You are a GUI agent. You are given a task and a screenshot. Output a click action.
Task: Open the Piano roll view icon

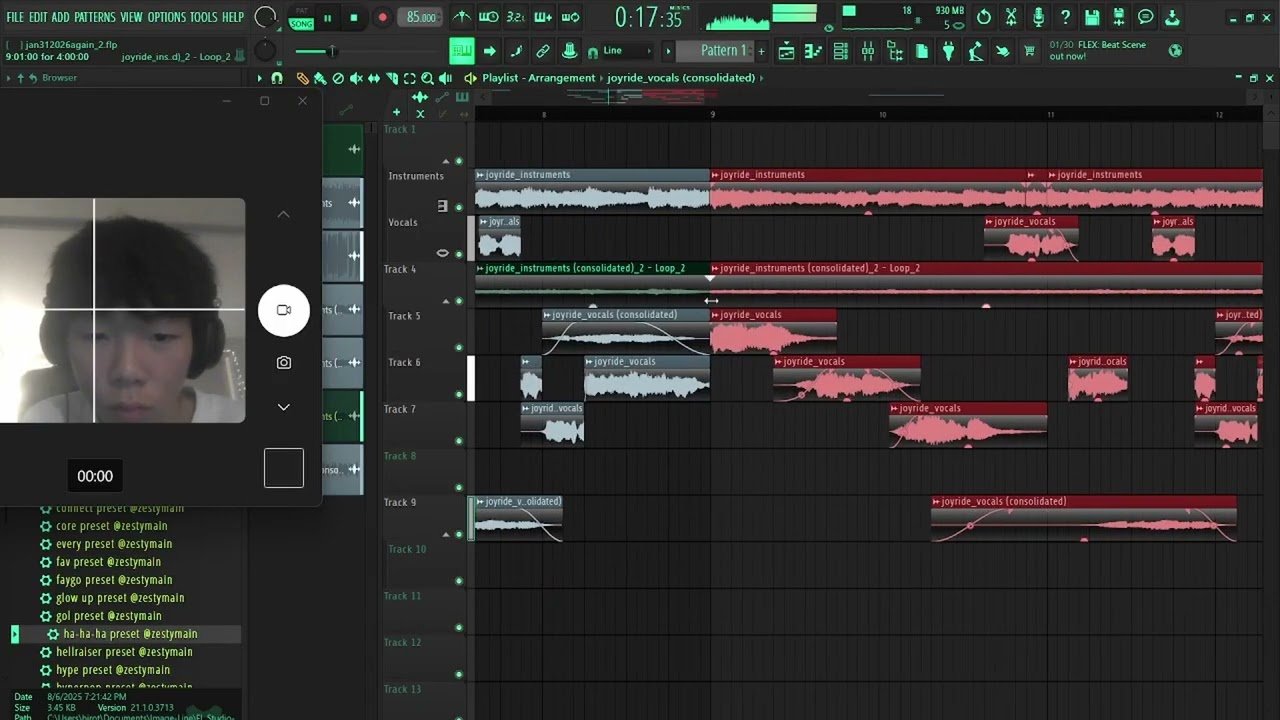tap(814, 51)
